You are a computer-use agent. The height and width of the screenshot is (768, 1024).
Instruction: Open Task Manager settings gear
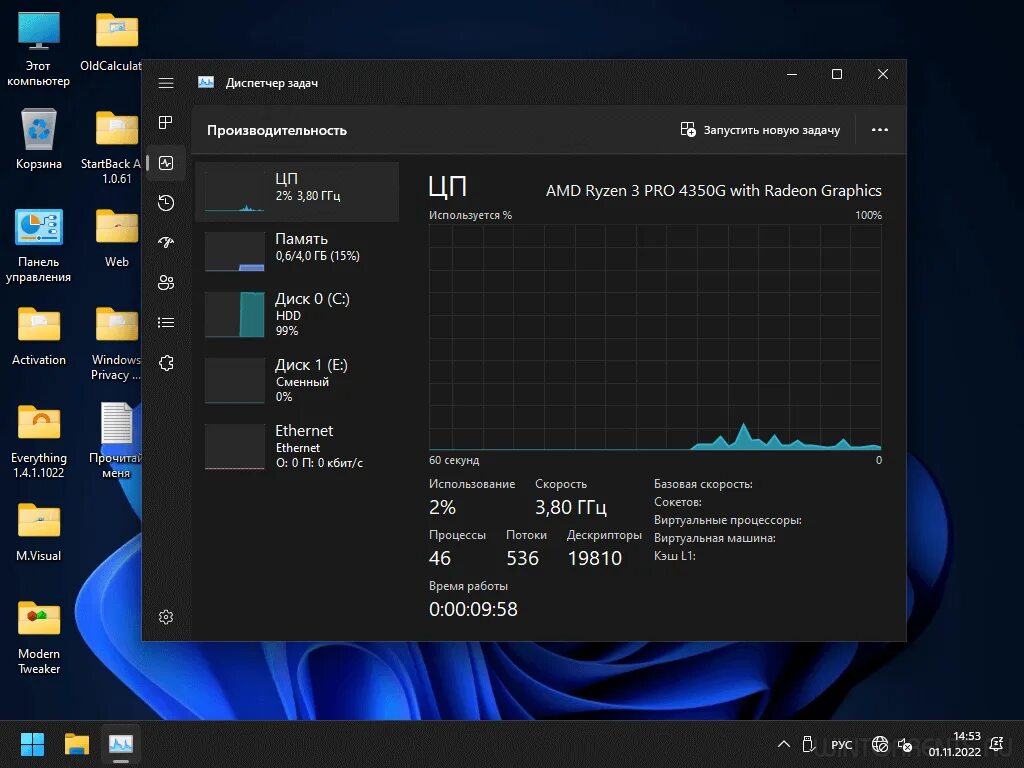pos(166,617)
